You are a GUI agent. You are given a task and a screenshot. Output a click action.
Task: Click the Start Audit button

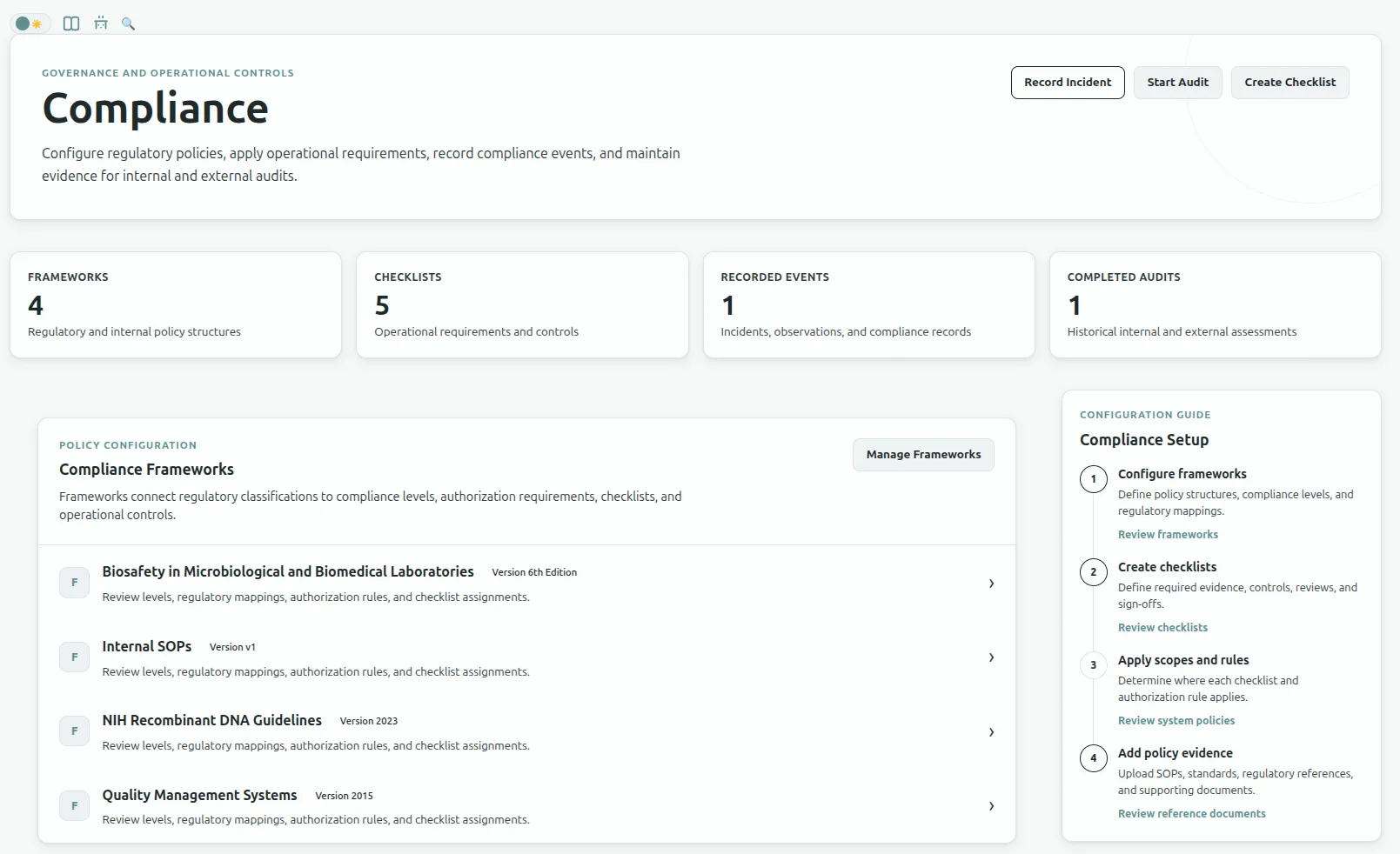(x=1177, y=83)
